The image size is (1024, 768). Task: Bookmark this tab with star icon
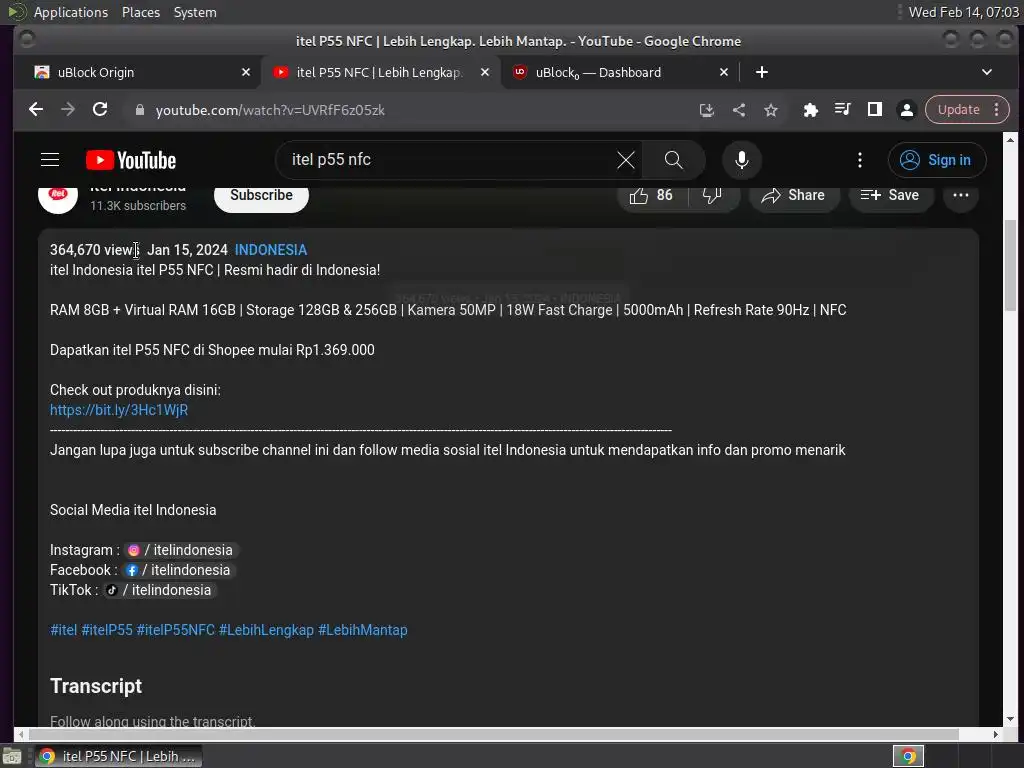click(x=771, y=110)
